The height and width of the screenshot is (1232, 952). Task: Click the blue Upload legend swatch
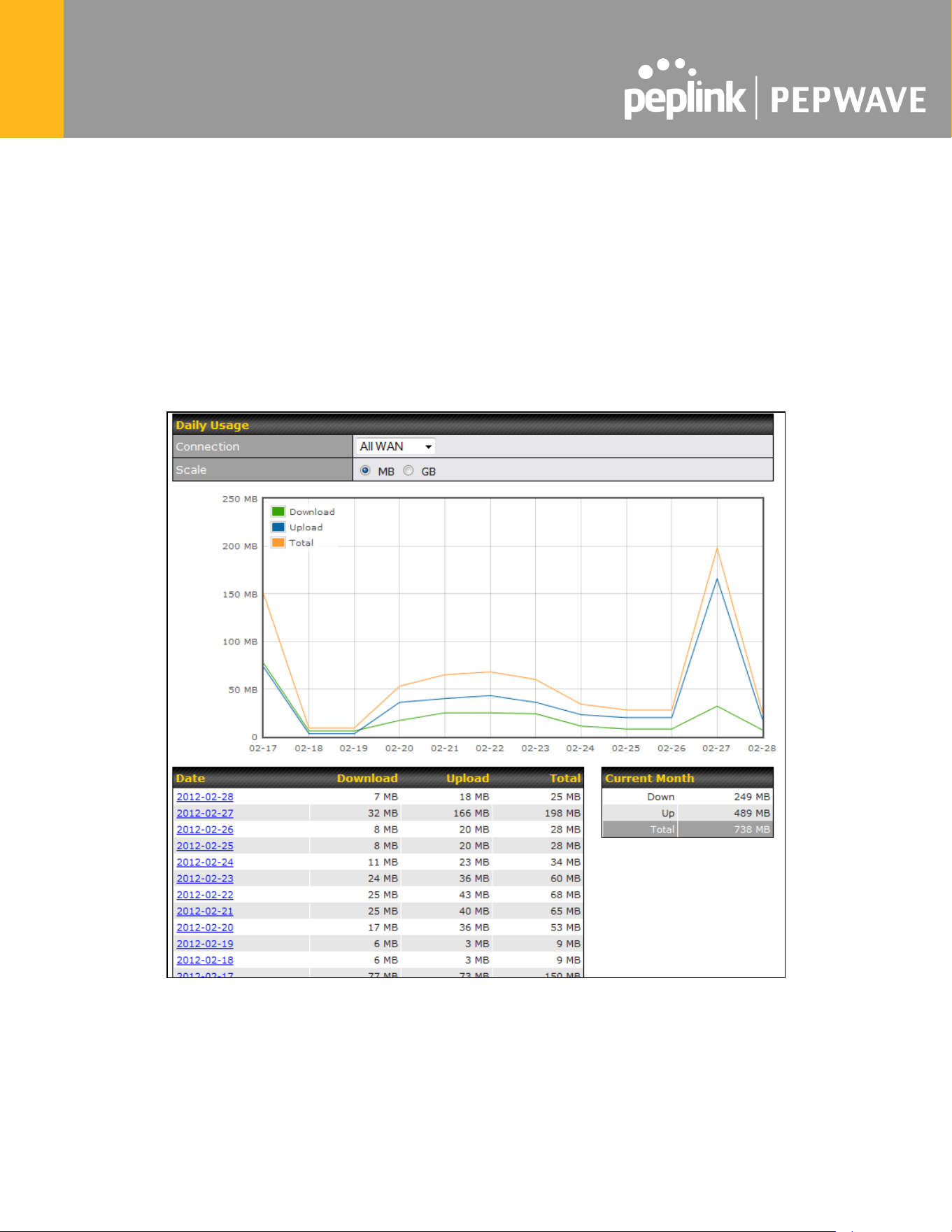click(278, 527)
